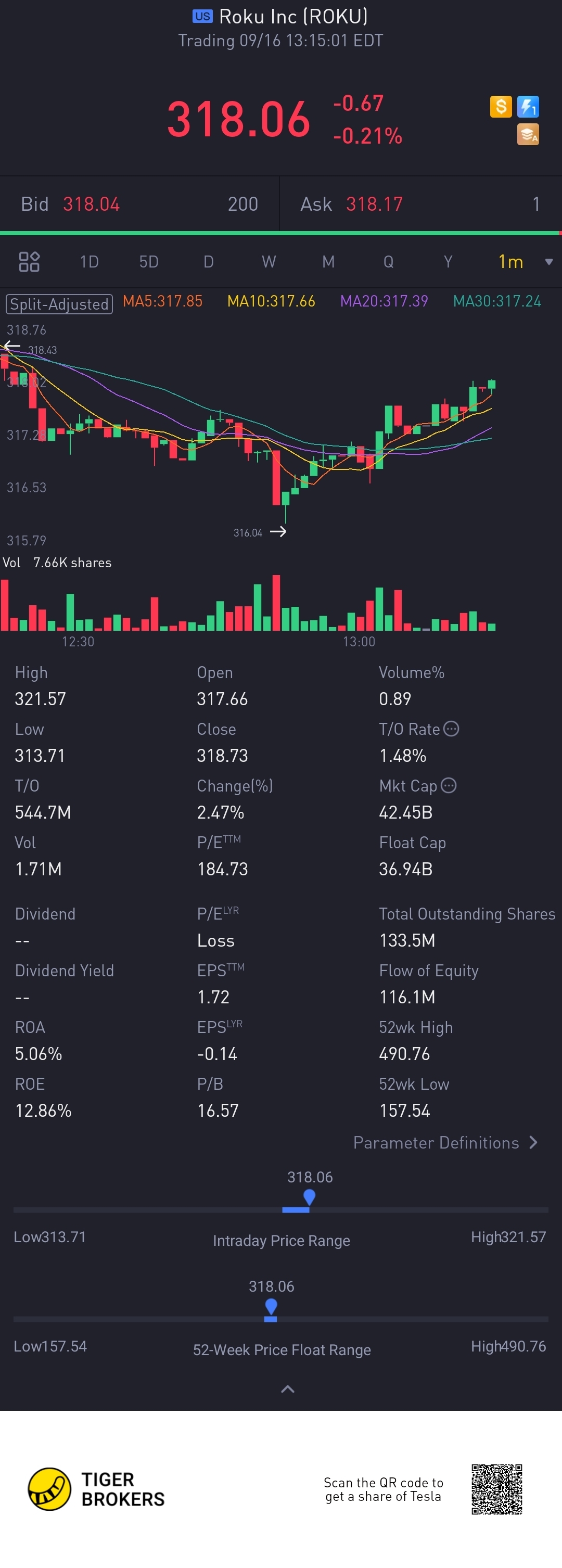Open the chart grid layout icon
The image size is (562, 1568).
[29, 262]
